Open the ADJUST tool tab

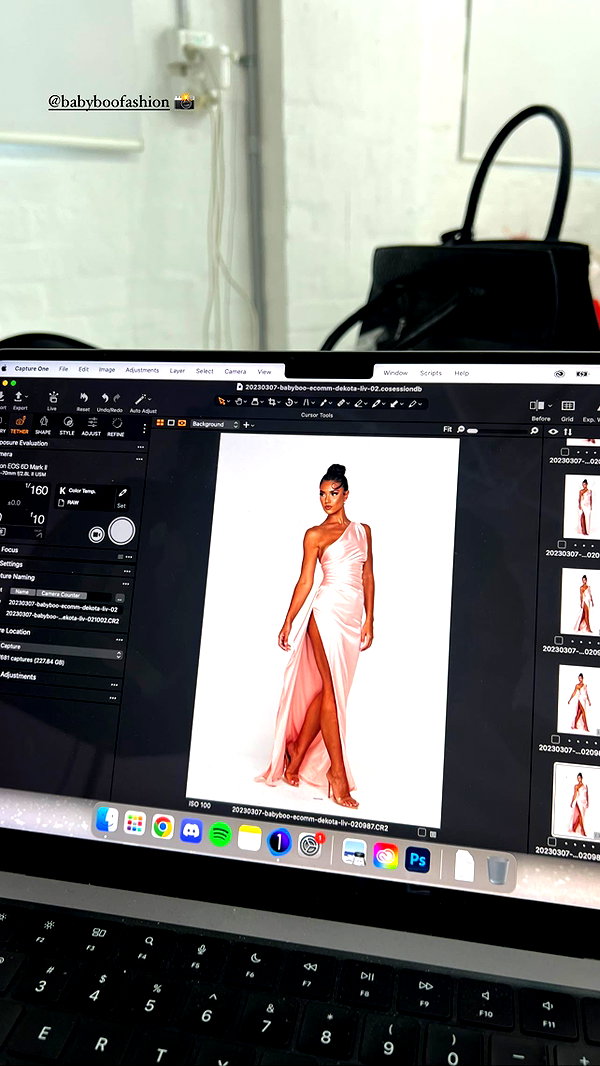coord(91,426)
